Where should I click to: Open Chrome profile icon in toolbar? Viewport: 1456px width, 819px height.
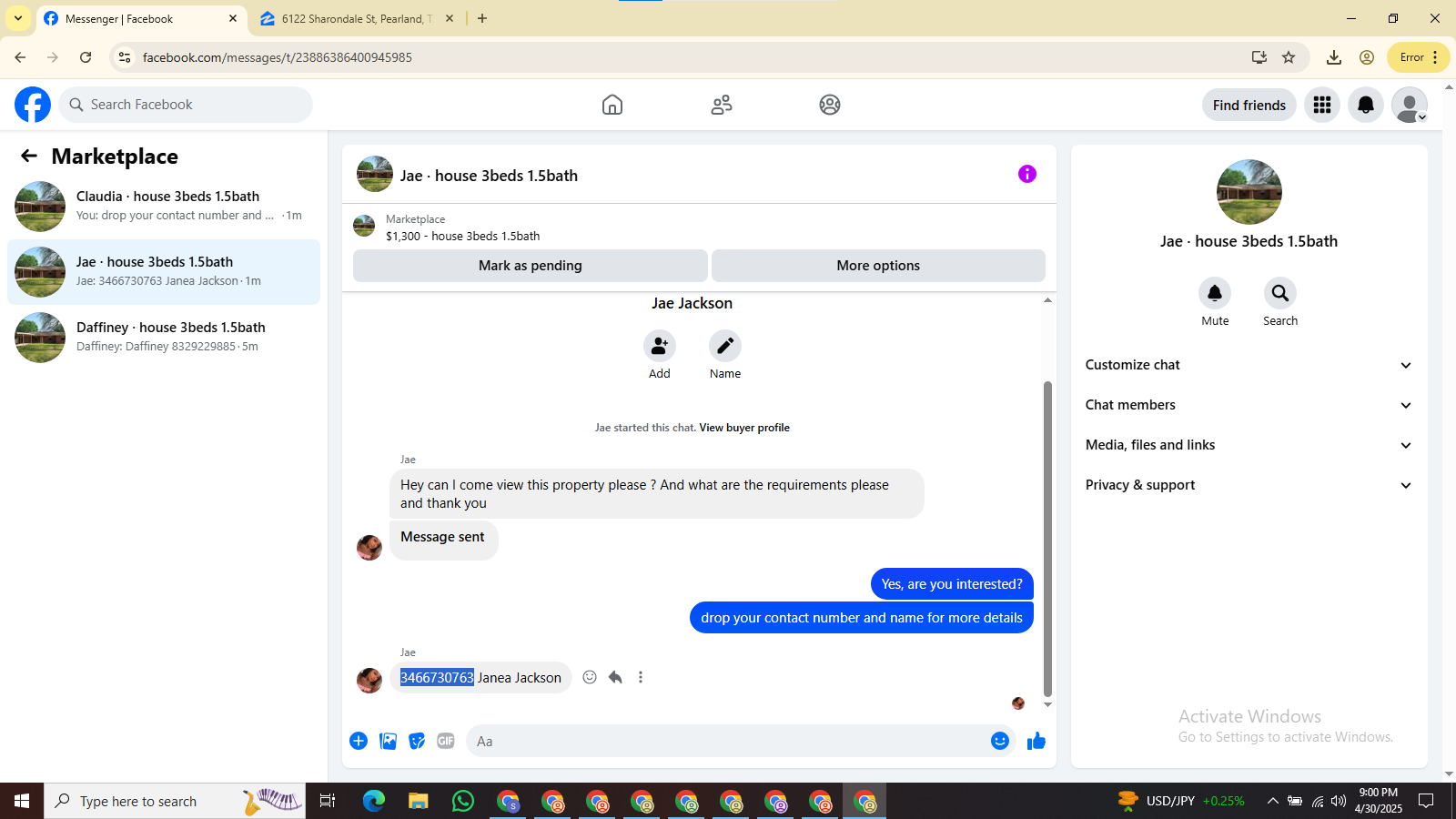click(x=1367, y=57)
